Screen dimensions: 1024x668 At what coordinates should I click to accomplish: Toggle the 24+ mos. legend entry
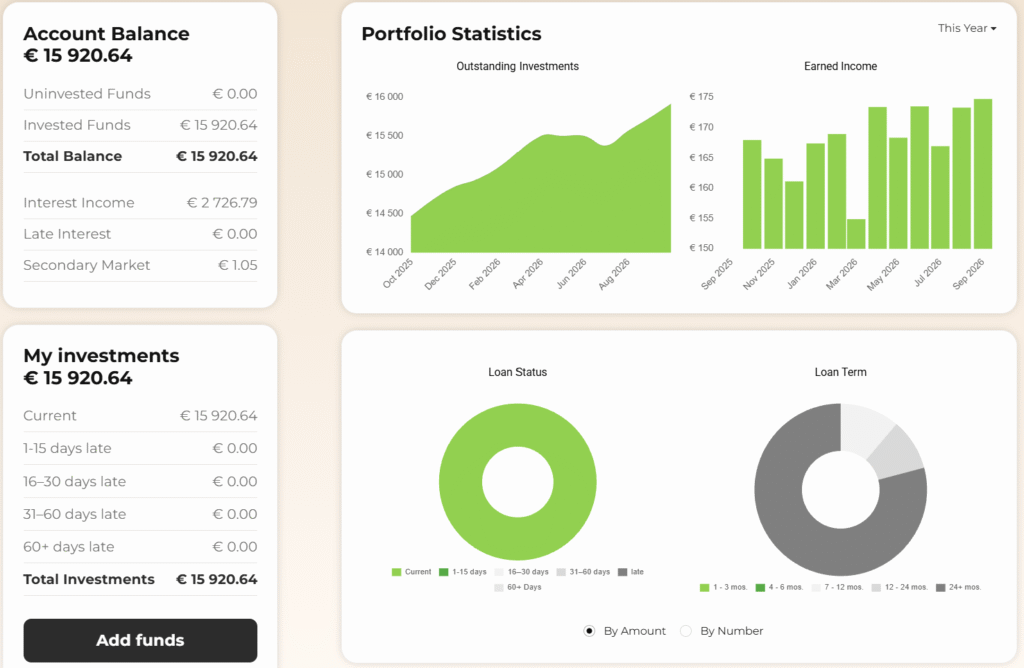click(x=959, y=588)
